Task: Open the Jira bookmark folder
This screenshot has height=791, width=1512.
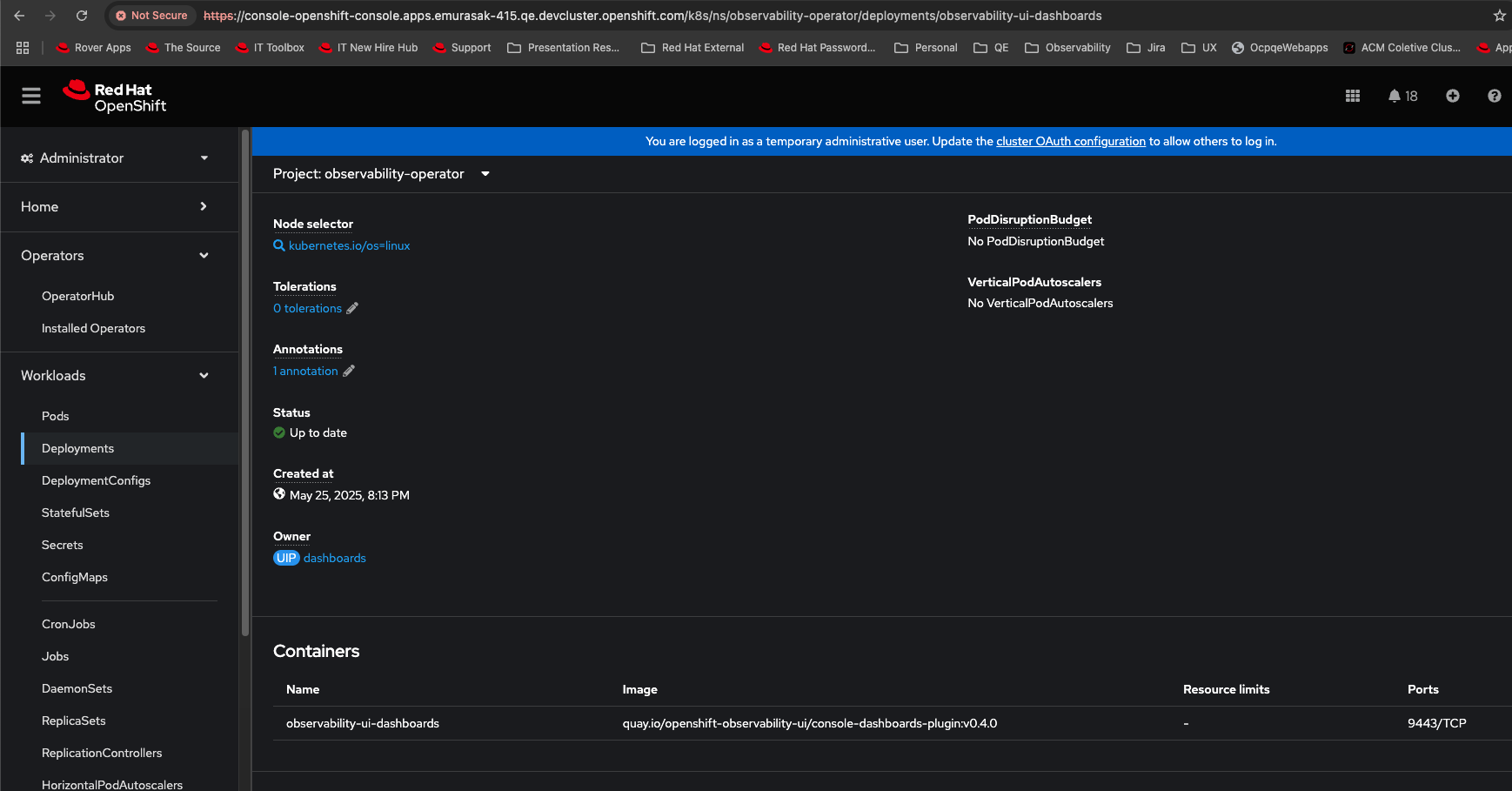Action: point(1146,48)
